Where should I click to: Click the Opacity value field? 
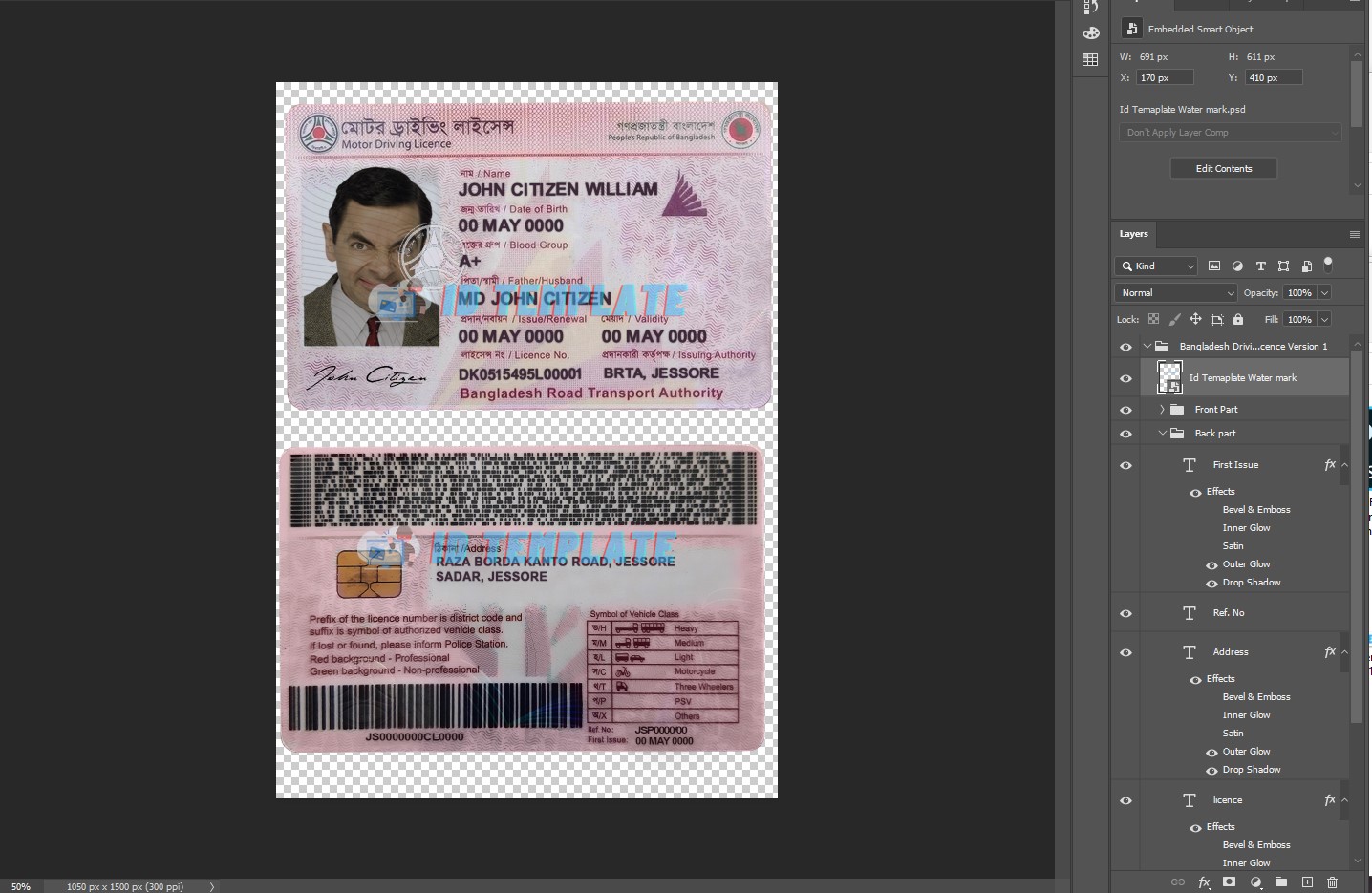(x=1299, y=292)
